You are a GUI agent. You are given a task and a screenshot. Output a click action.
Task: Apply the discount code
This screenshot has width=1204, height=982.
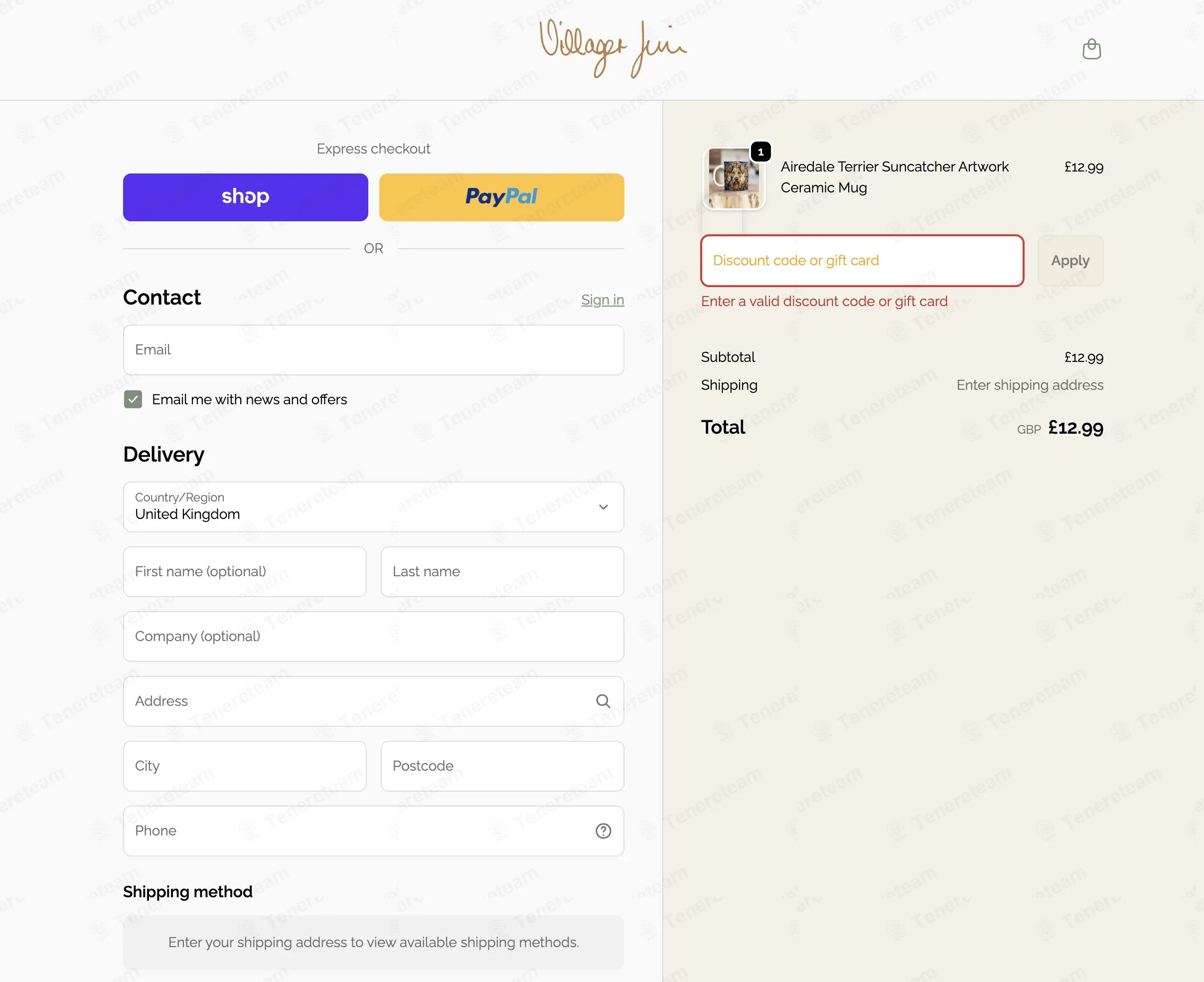[1070, 261]
